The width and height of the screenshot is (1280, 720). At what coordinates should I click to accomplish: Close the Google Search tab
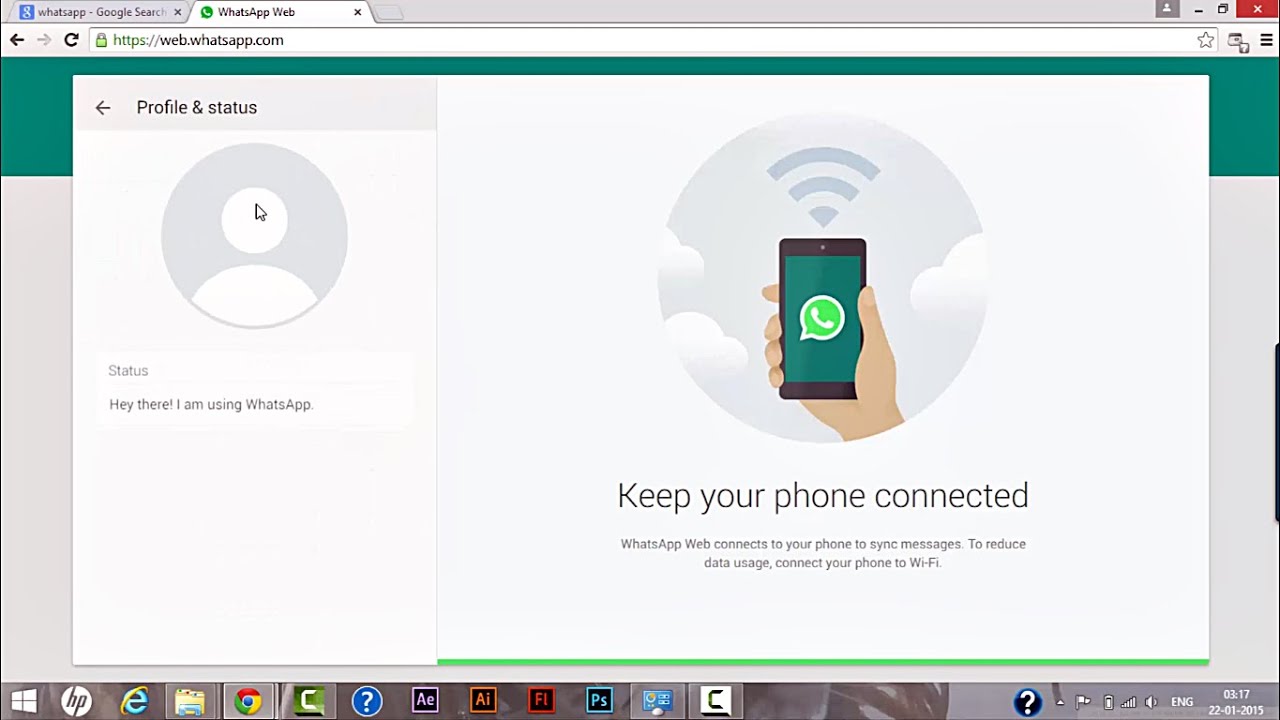[x=178, y=12]
